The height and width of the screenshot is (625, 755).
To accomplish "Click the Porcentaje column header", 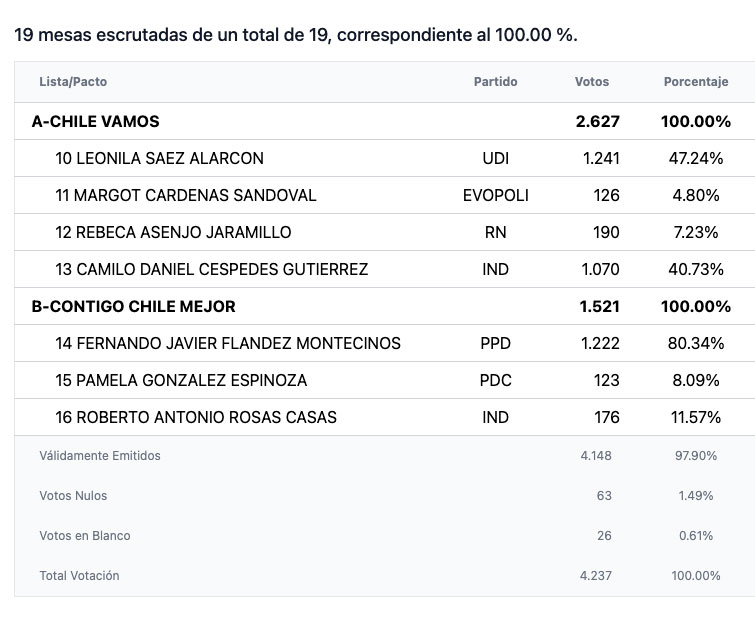I will point(696,82).
